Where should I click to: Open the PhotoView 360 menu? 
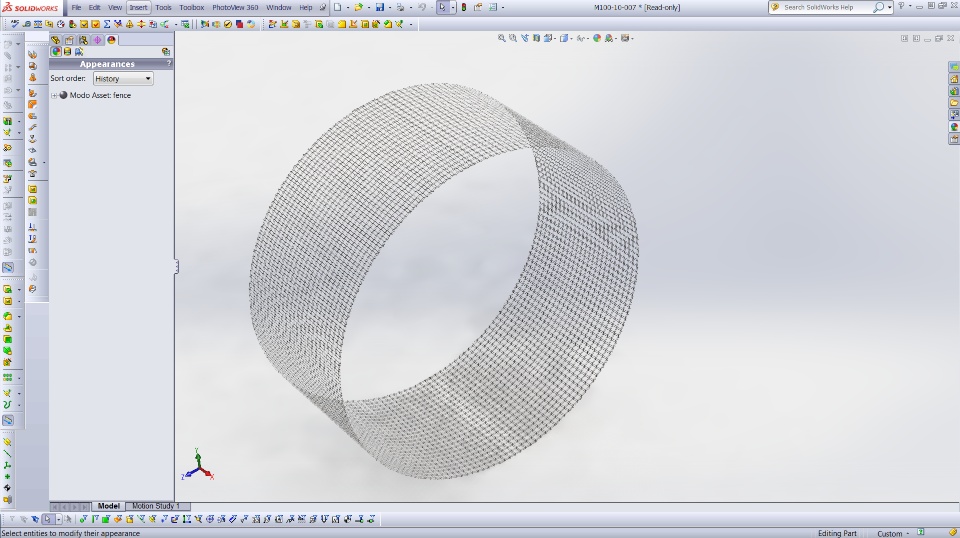(x=235, y=7)
